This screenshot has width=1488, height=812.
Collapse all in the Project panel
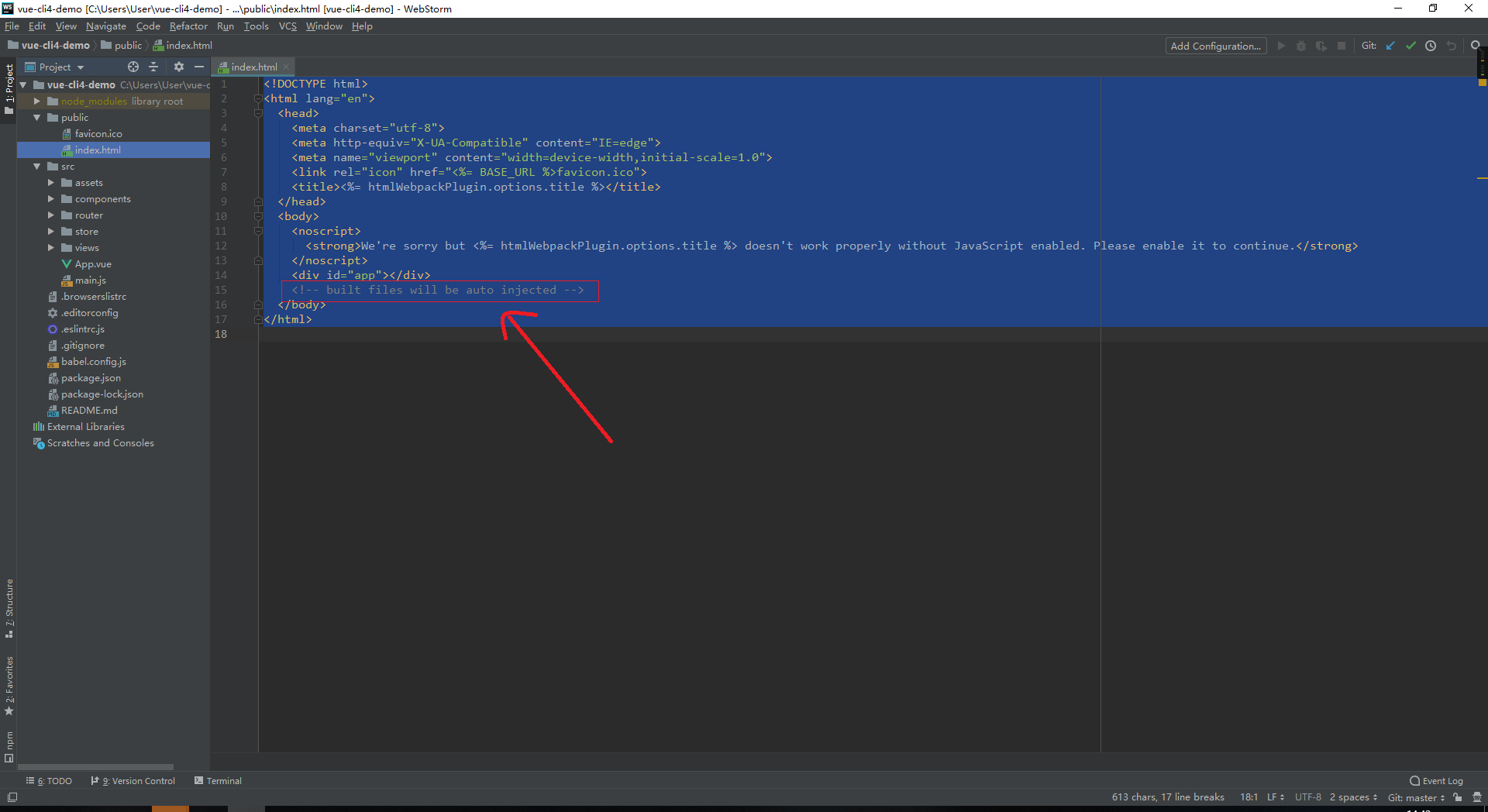153,67
